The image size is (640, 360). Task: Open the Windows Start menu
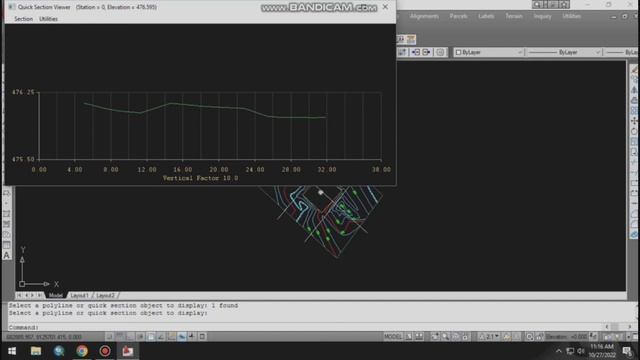point(12,351)
